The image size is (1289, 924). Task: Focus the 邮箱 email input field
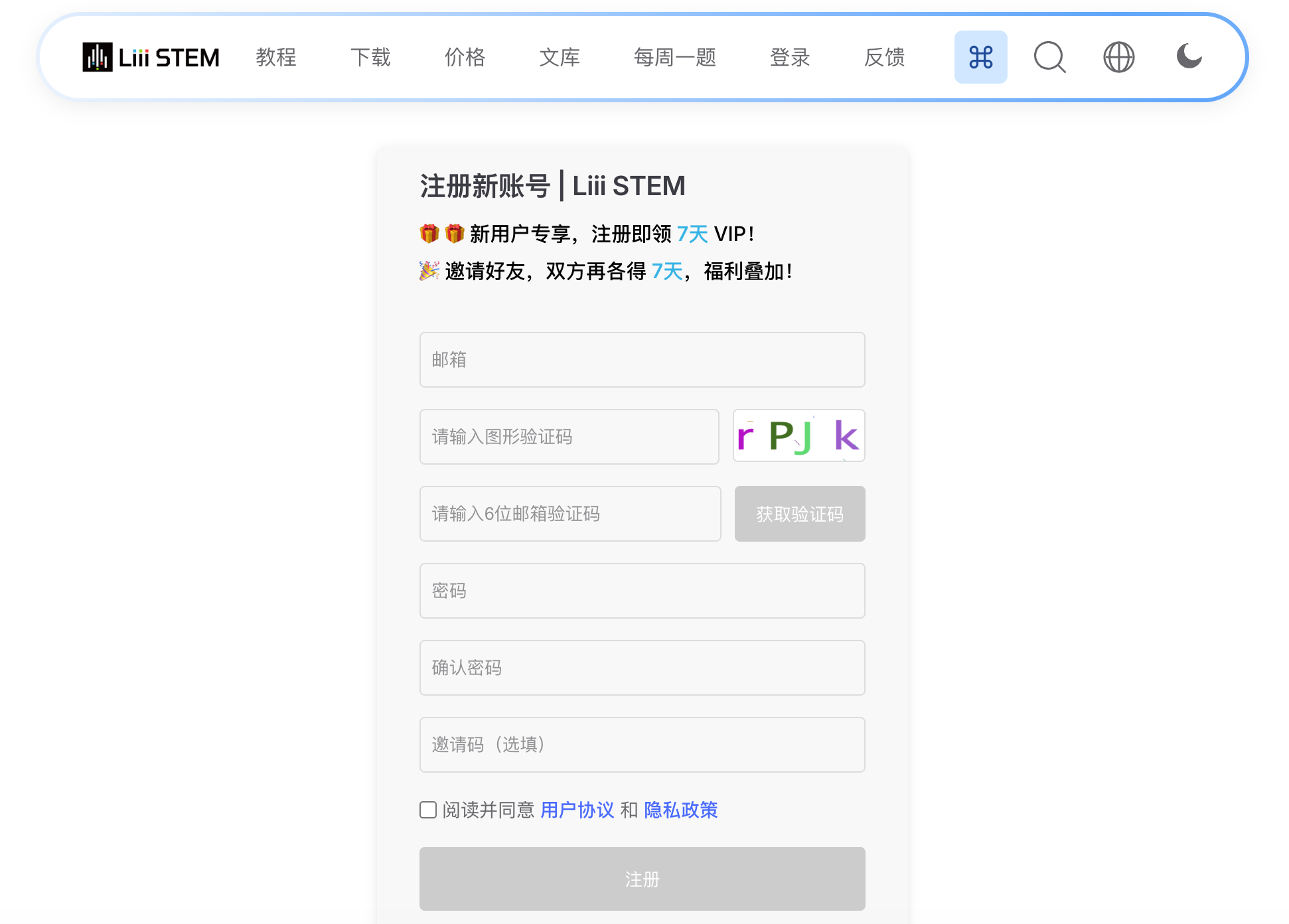click(642, 360)
